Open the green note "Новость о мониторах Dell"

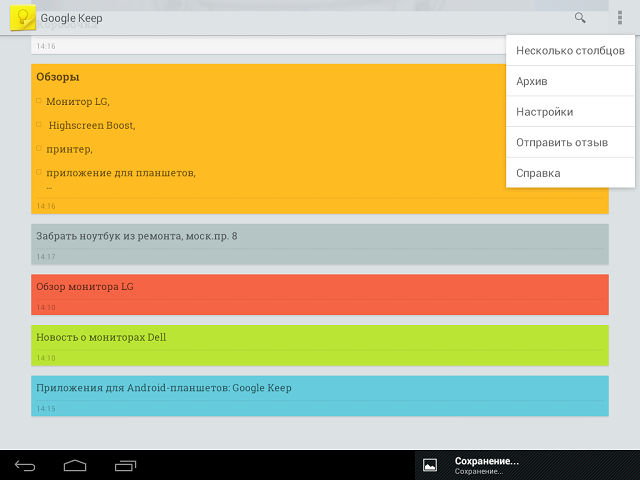(320, 345)
